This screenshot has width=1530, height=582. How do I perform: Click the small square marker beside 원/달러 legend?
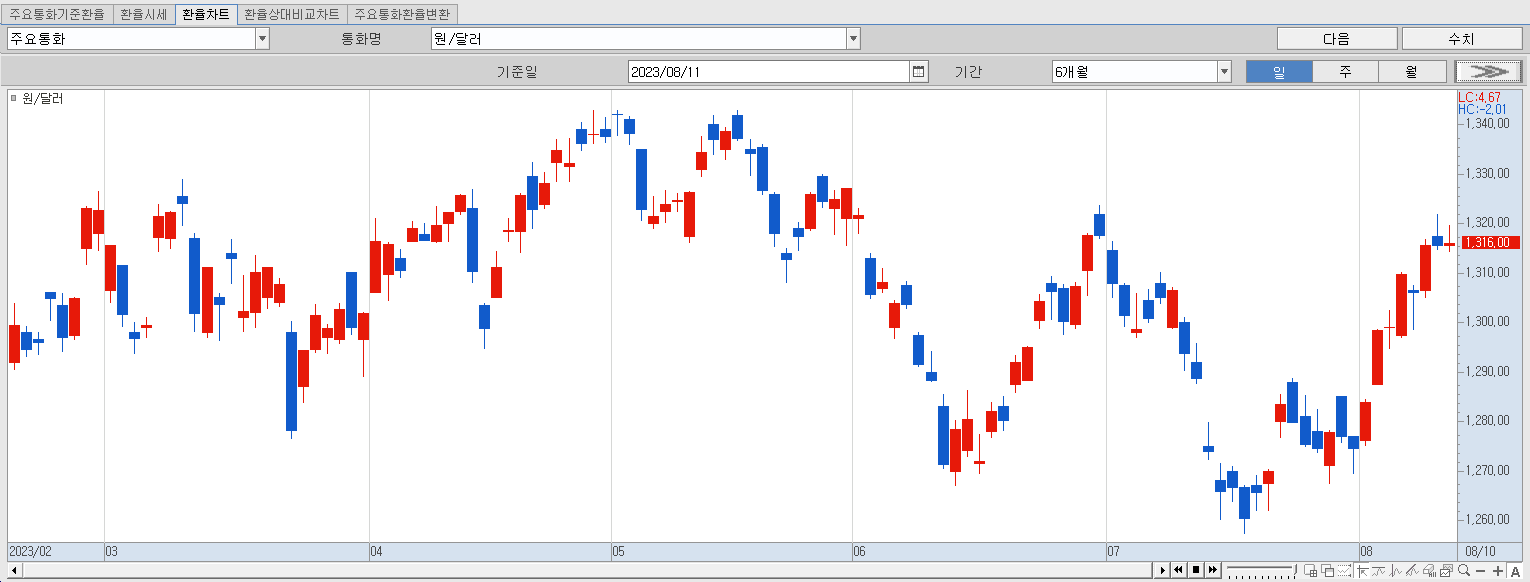tap(13, 98)
